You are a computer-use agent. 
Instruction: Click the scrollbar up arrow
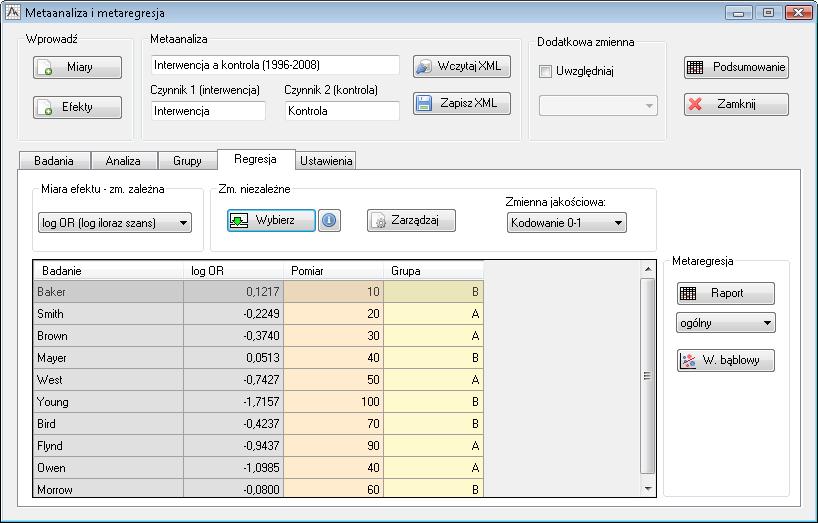(648, 269)
